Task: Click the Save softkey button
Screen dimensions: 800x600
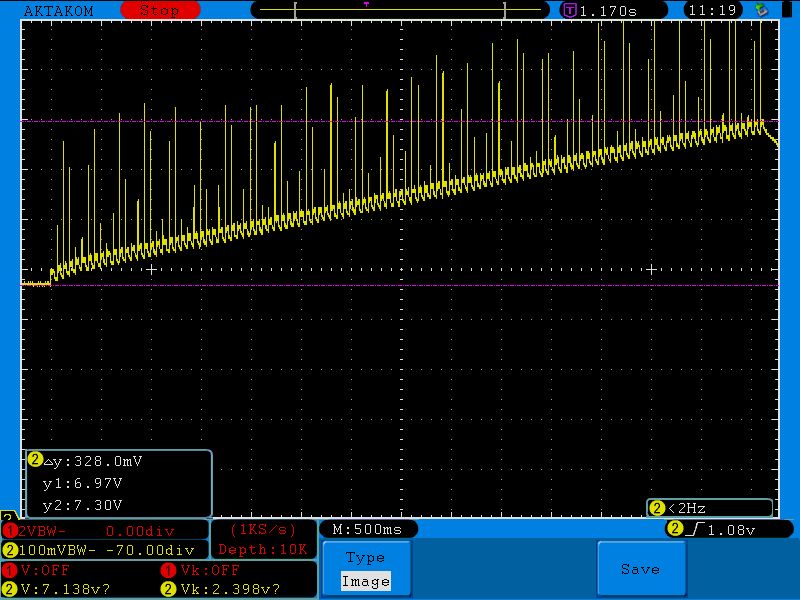Action: tap(641, 568)
